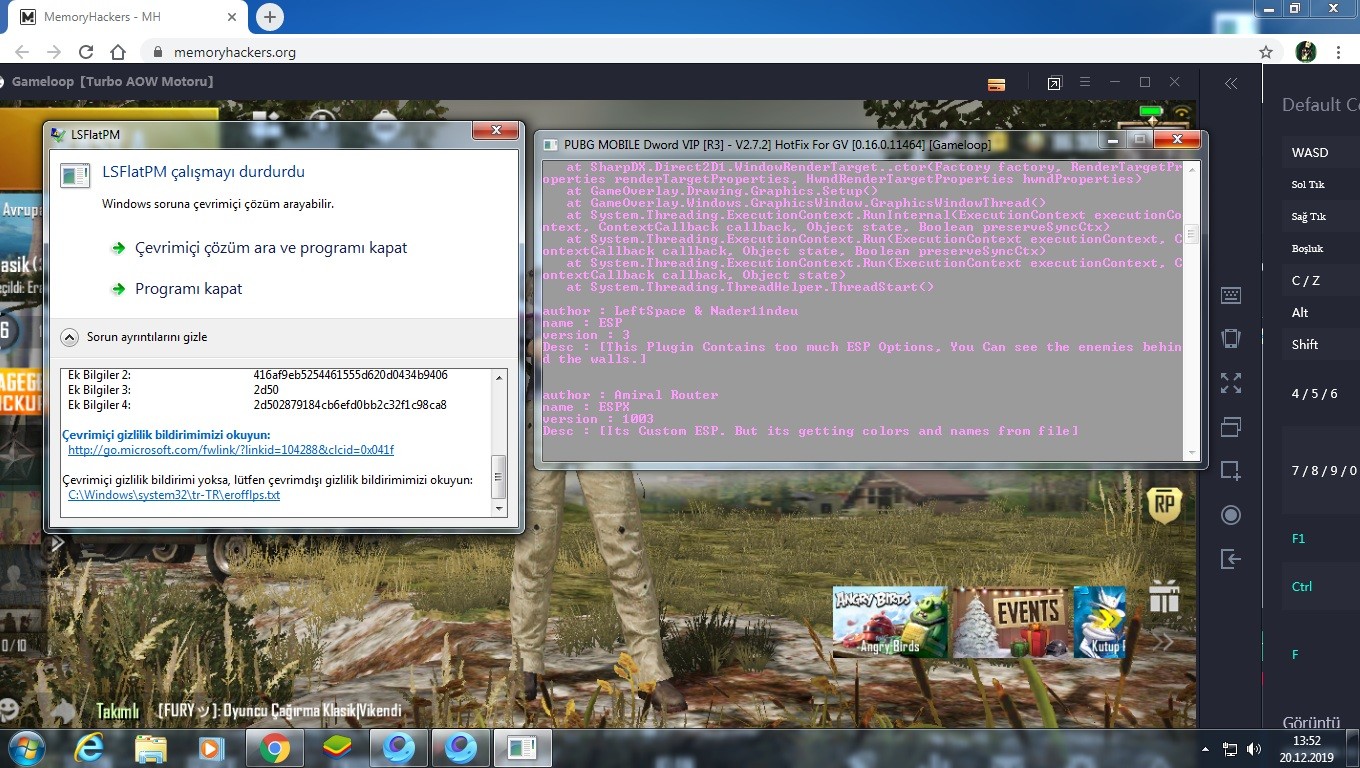Click Chrome forward navigation arrow

[54, 52]
